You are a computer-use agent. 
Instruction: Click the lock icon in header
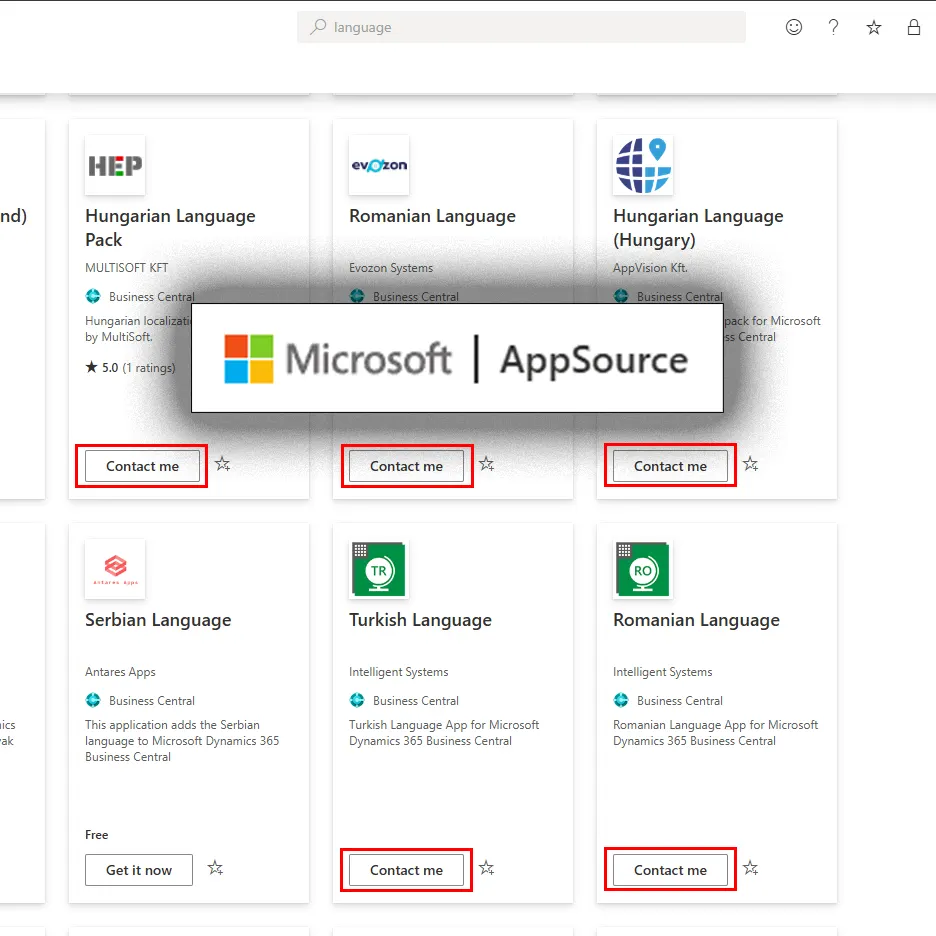pos(913,27)
